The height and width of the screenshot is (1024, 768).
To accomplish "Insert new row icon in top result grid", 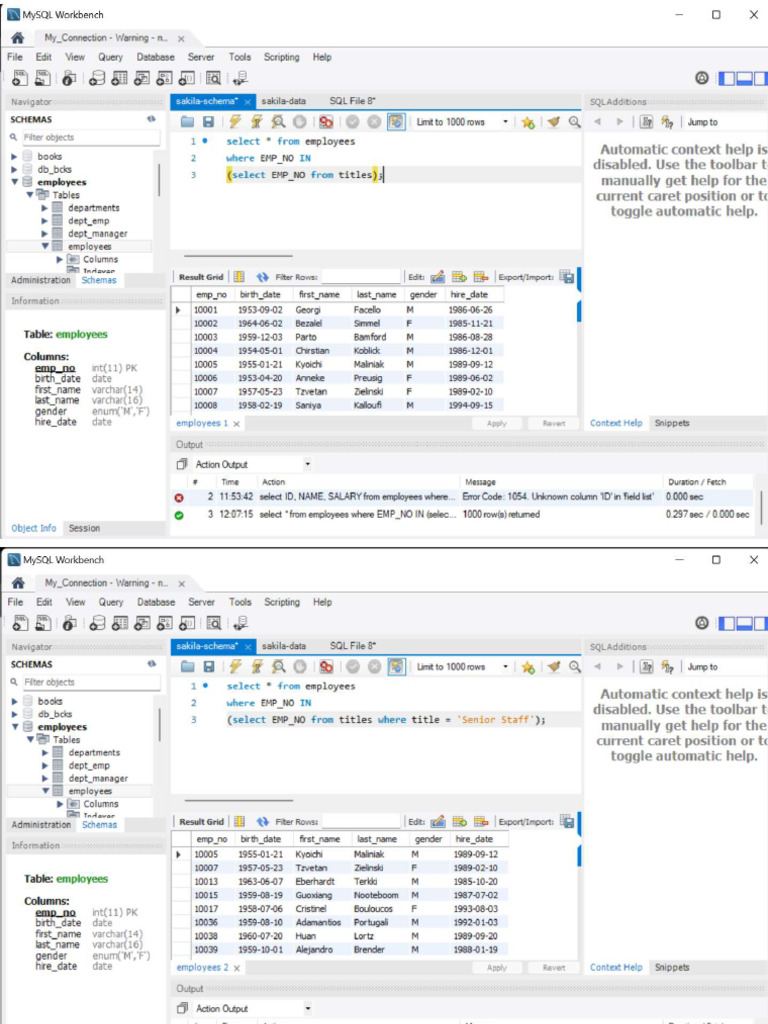I will tap(459, 277).
